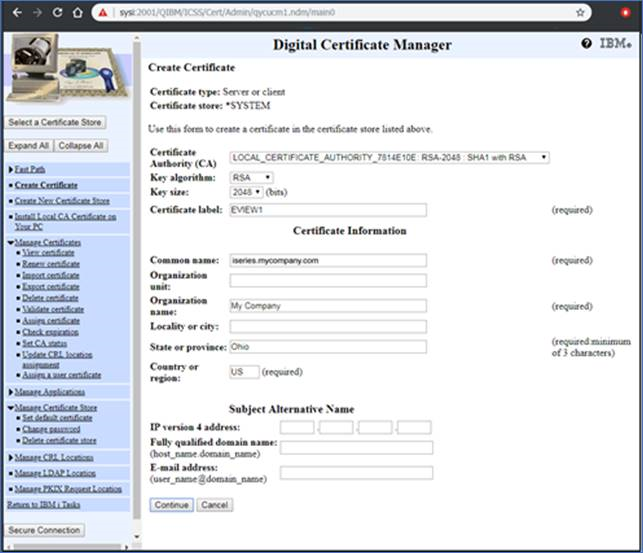Screen dimensions: 643x553
Task: Expand the Manage CRL Locations section
Action: [x=11, y=457]
